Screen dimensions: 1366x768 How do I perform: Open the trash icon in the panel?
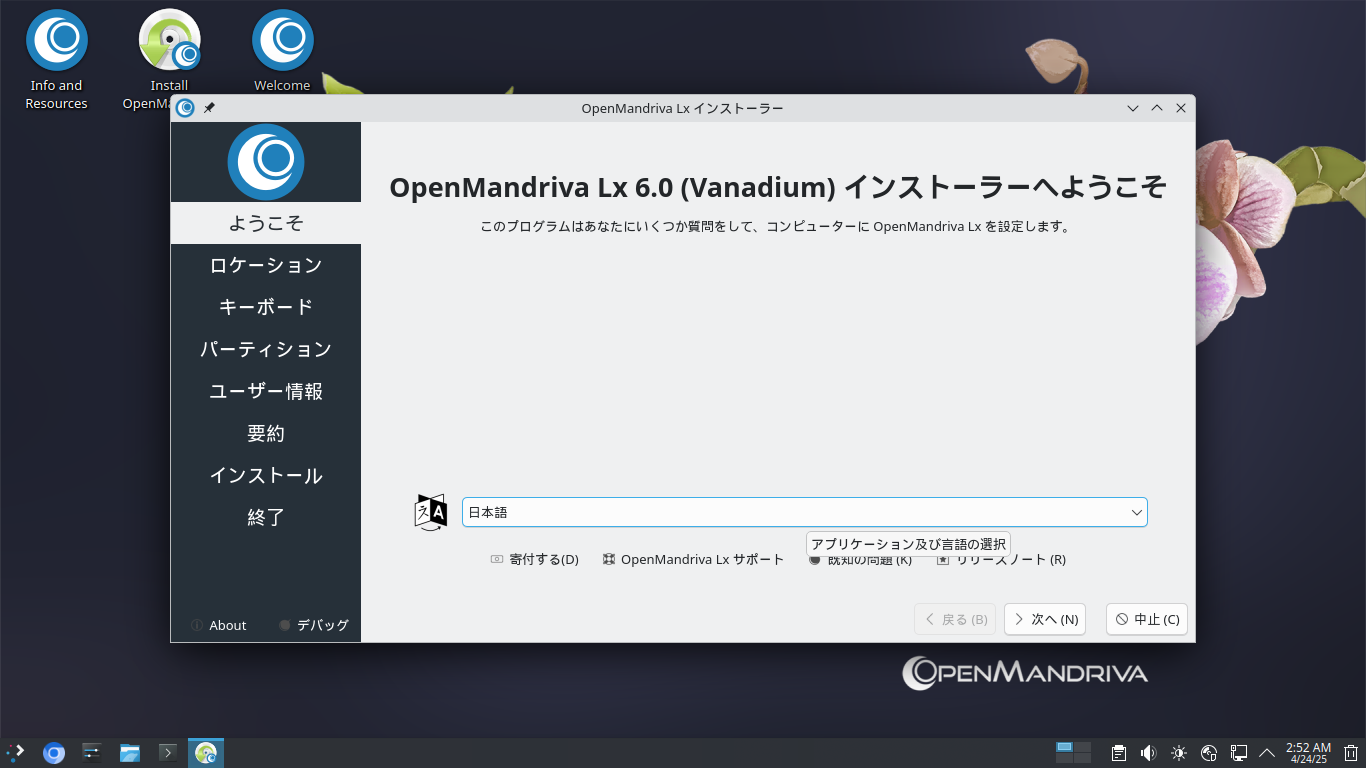pyautogui.click(x=1351, y=753)
